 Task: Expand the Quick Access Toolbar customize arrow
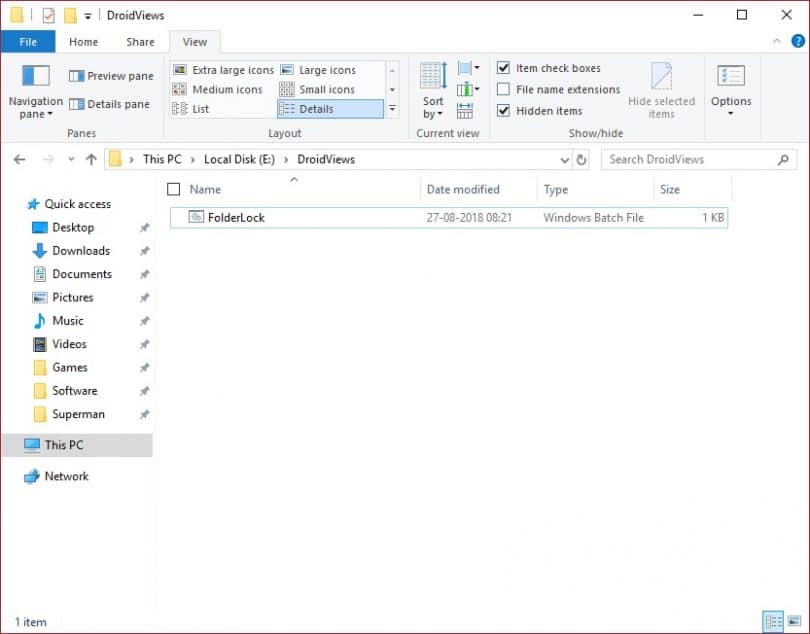point(86,15)
